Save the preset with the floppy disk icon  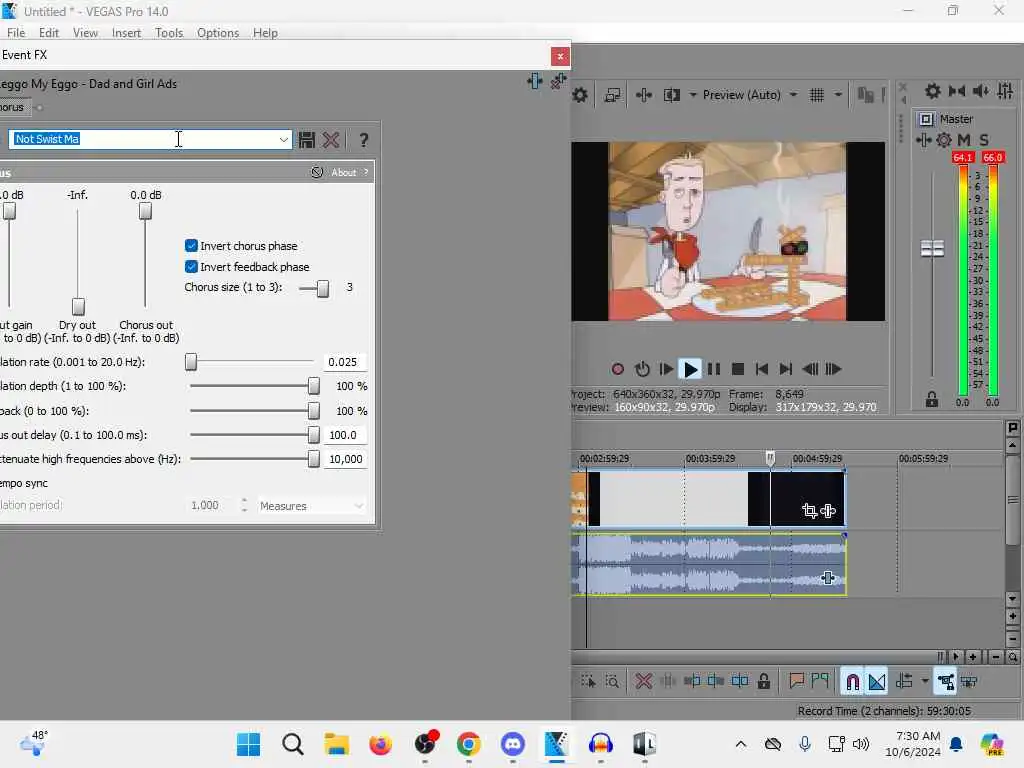click(307, 140)
